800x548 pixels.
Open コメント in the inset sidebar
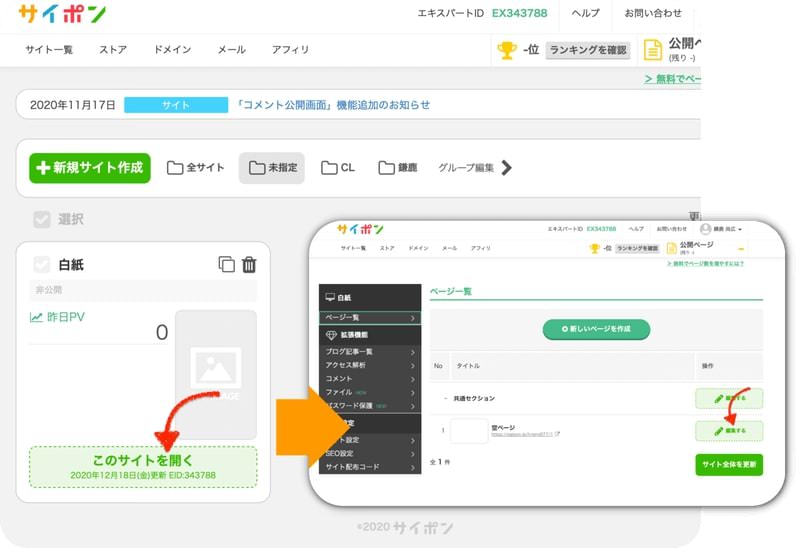point(370,379)
